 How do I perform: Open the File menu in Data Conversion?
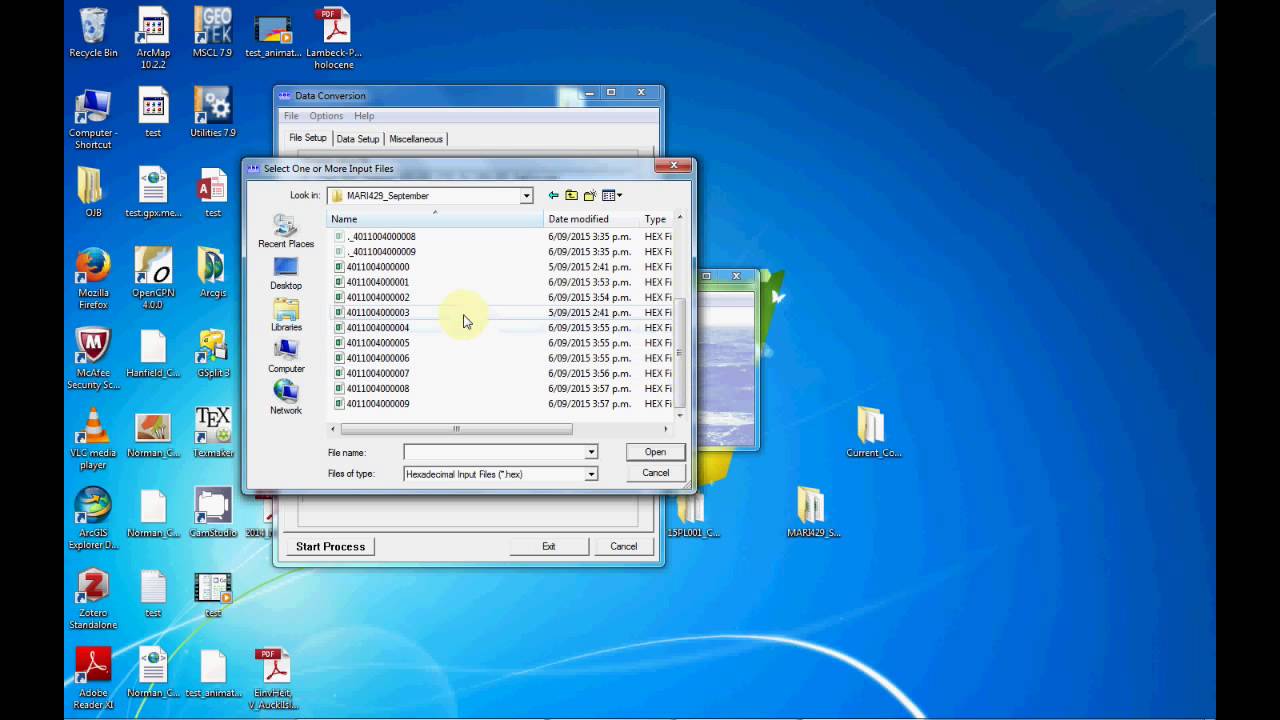pos(291,116)
